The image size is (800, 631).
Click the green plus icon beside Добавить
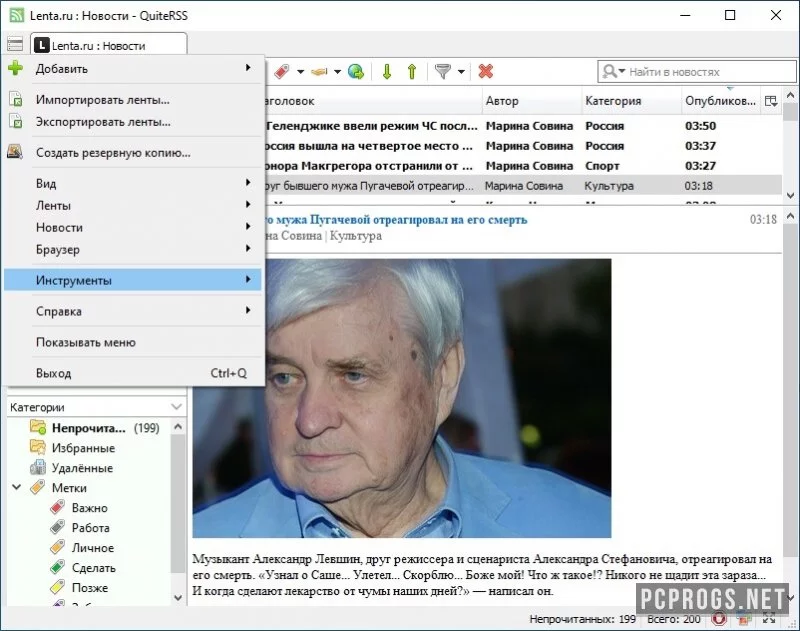[15, 68]
